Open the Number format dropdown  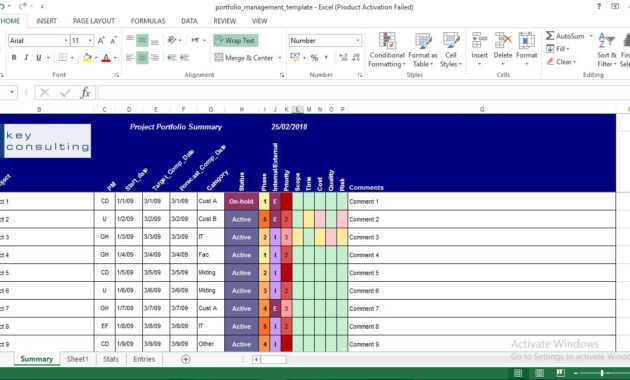[x=357, y=41]
